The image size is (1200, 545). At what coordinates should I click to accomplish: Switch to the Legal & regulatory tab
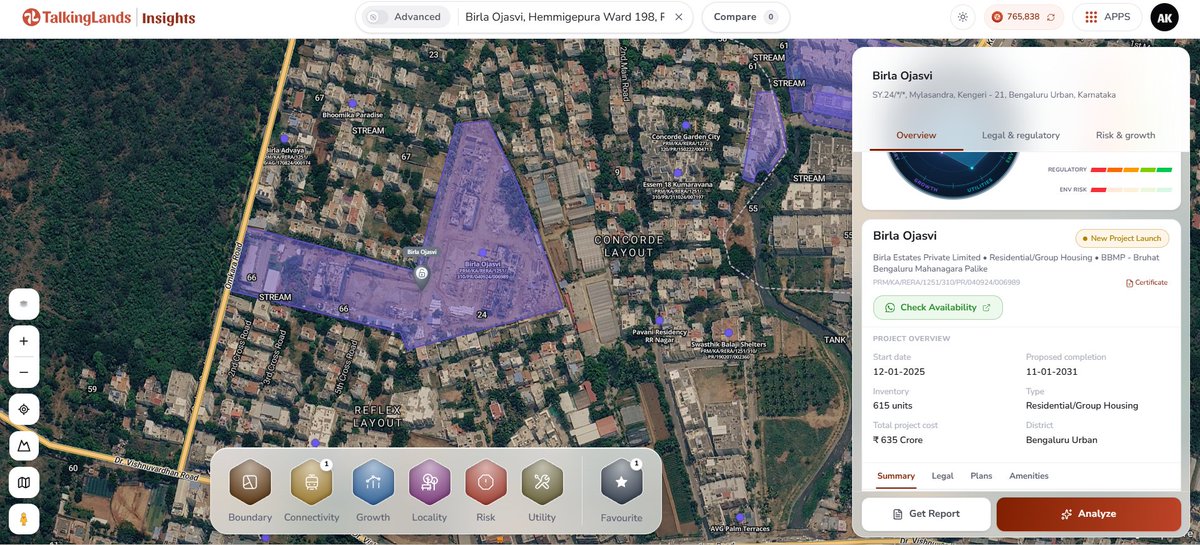click(x=1020, y=135)
